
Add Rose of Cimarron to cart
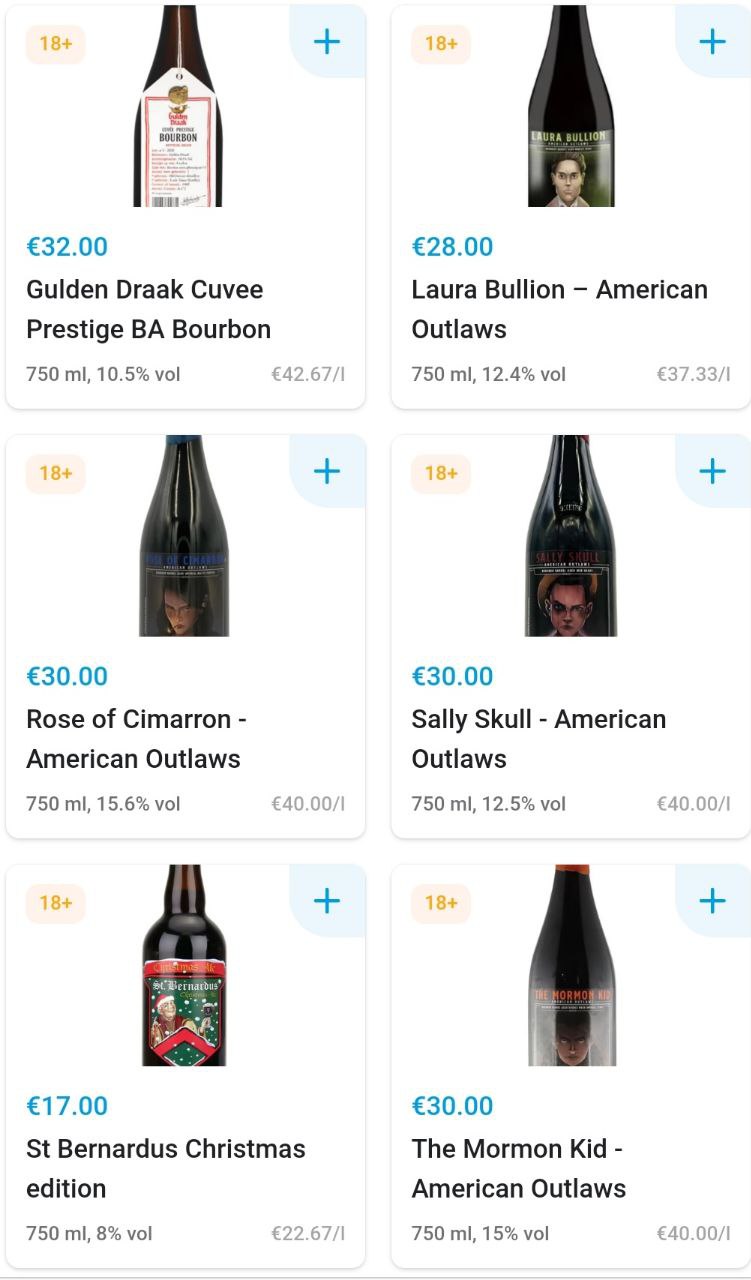click(327, 471)
